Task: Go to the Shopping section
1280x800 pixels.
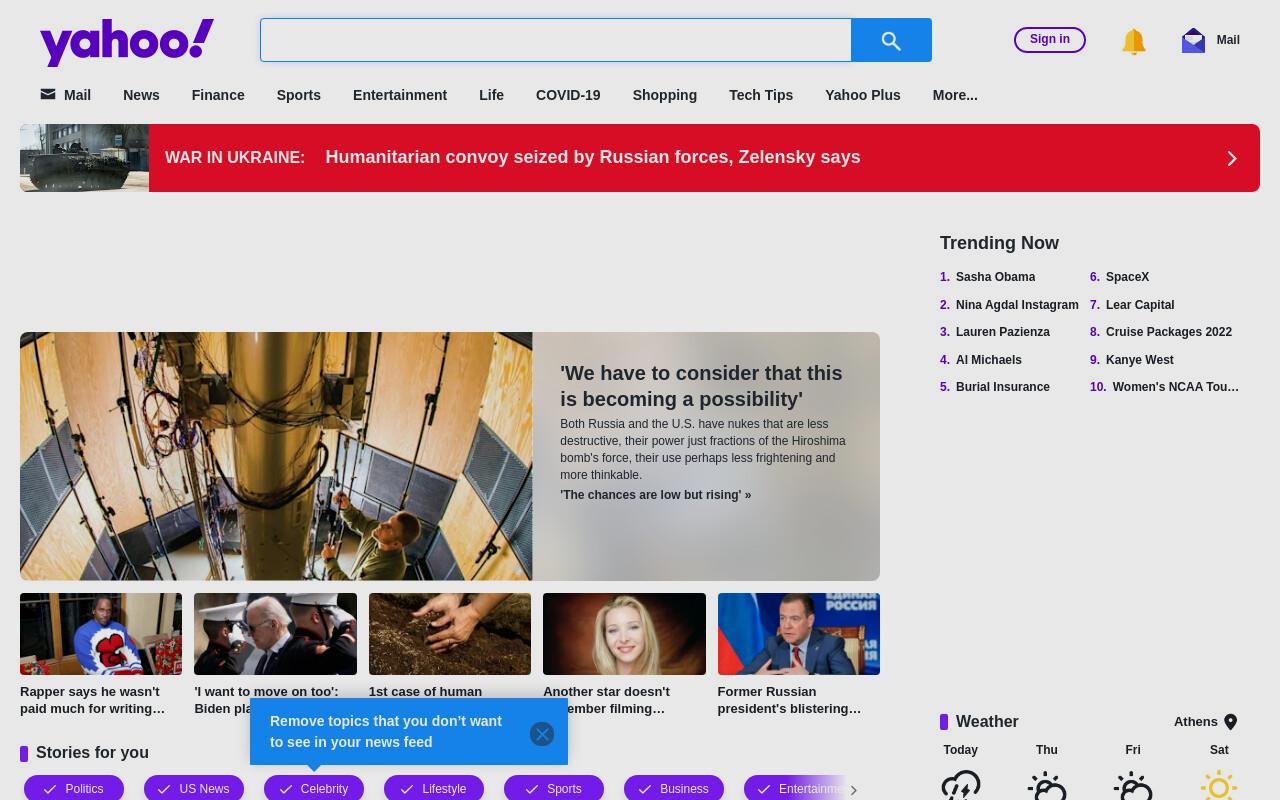Action: [x=665, y=95]
